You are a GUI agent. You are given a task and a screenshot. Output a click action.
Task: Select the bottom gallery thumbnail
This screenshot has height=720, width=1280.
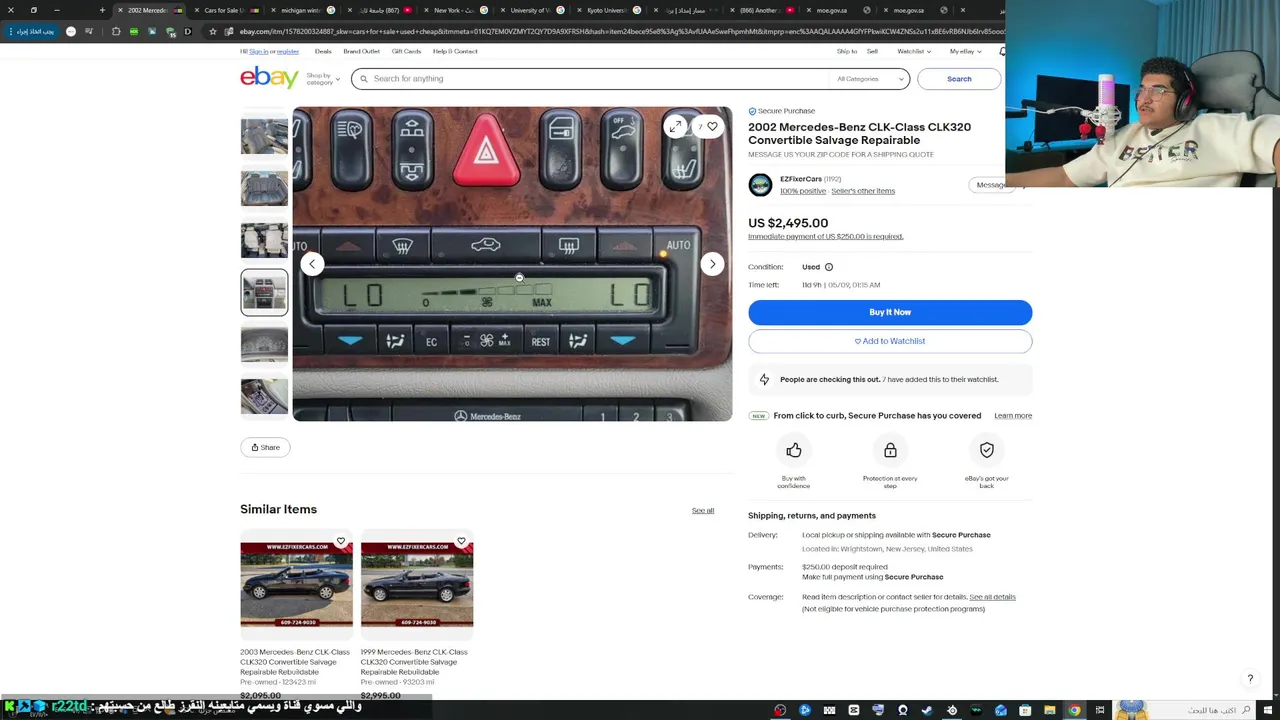(264, 396)
